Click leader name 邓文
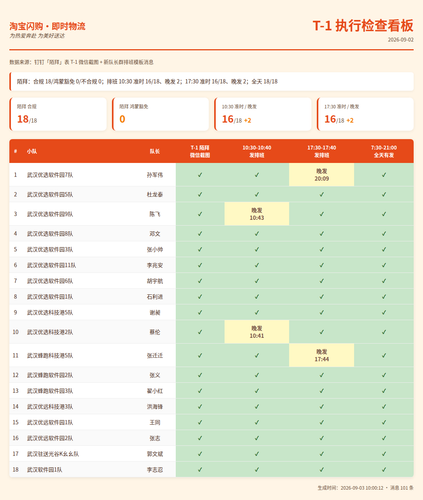Viewport: 423px width, 500px height. pyautogui.click(x=155, y=234)
